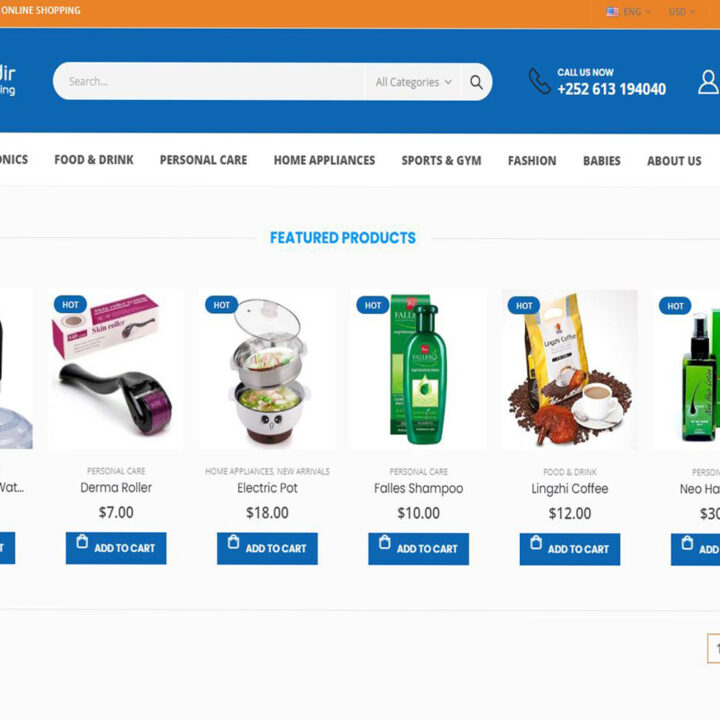Add Lingzhi Coffee to cart
Image resolution: width=720 pixels, height=720 pixels.
[x=570, y=549]
